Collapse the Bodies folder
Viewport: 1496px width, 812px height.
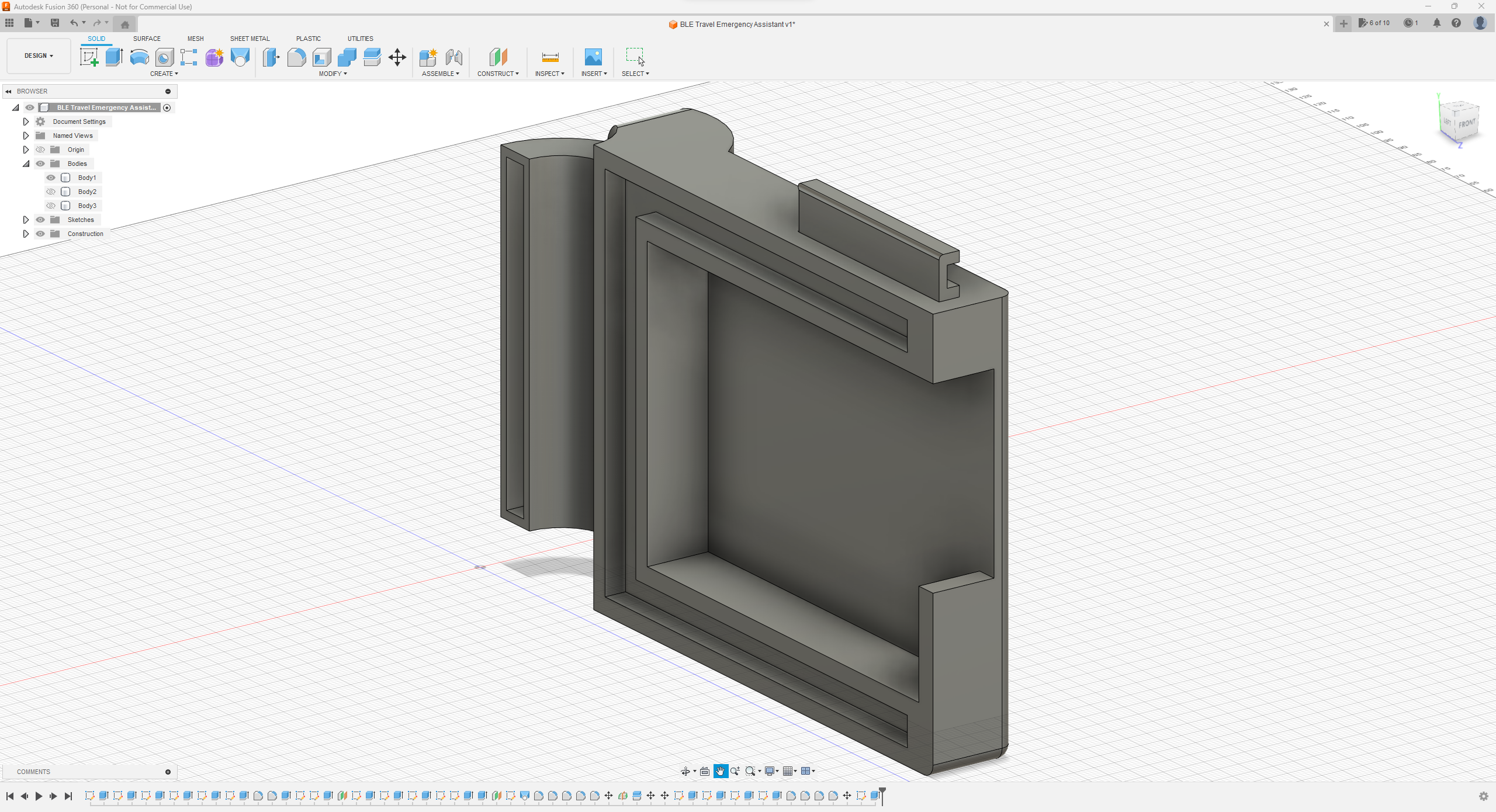tap(26, 164)
